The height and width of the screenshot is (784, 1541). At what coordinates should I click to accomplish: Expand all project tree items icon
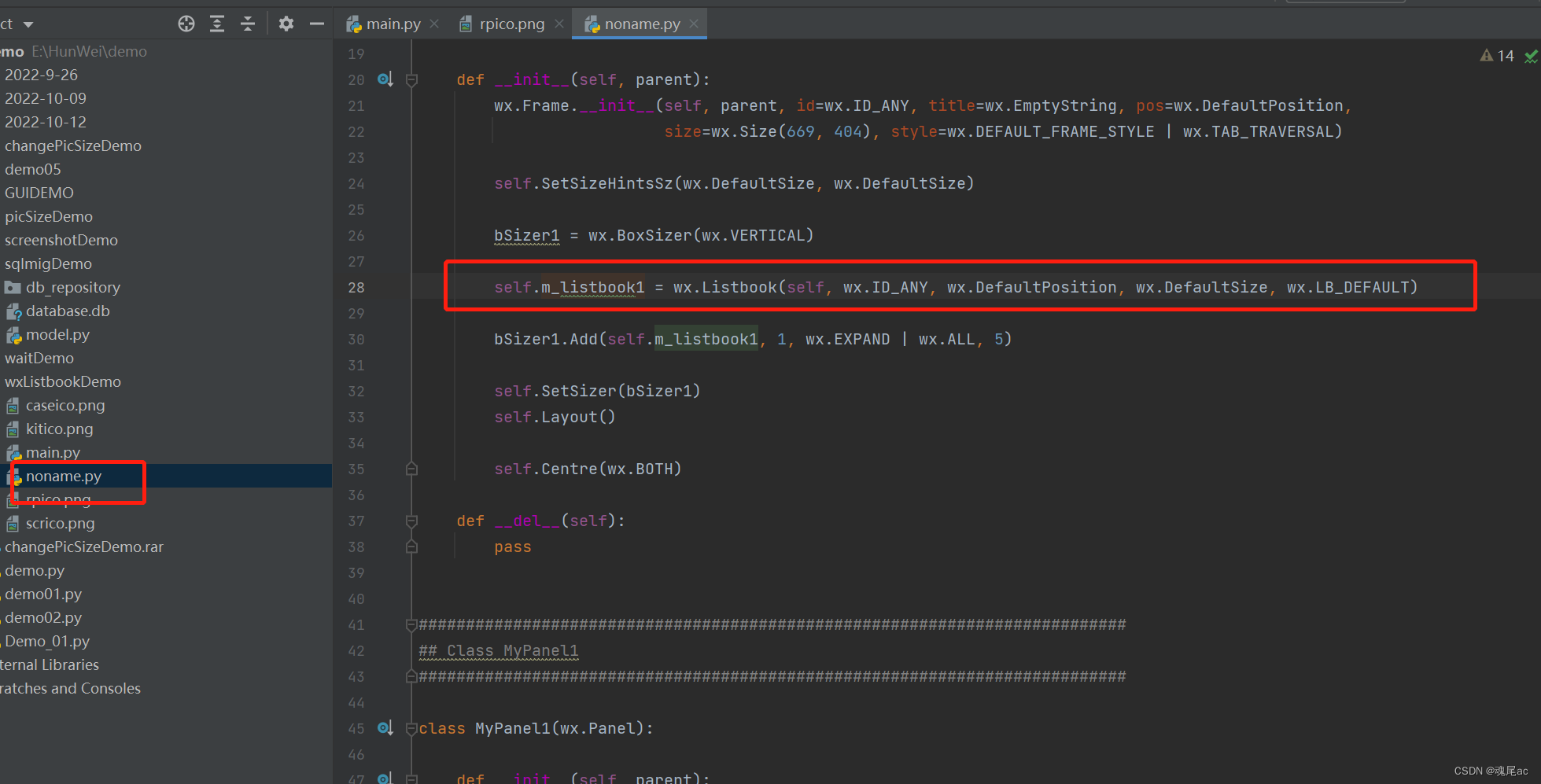217,24
